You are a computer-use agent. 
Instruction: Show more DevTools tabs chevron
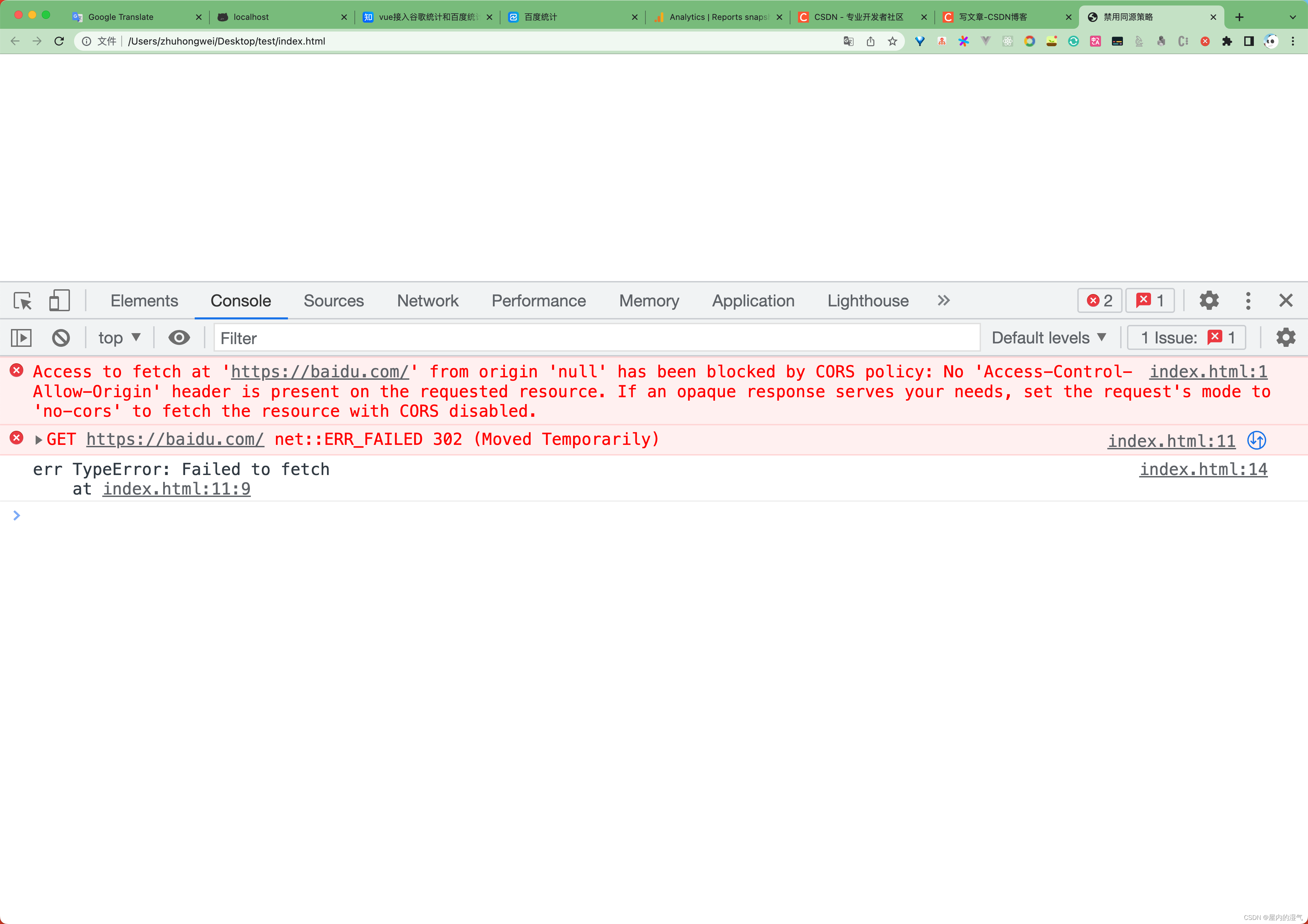(943, 300)
